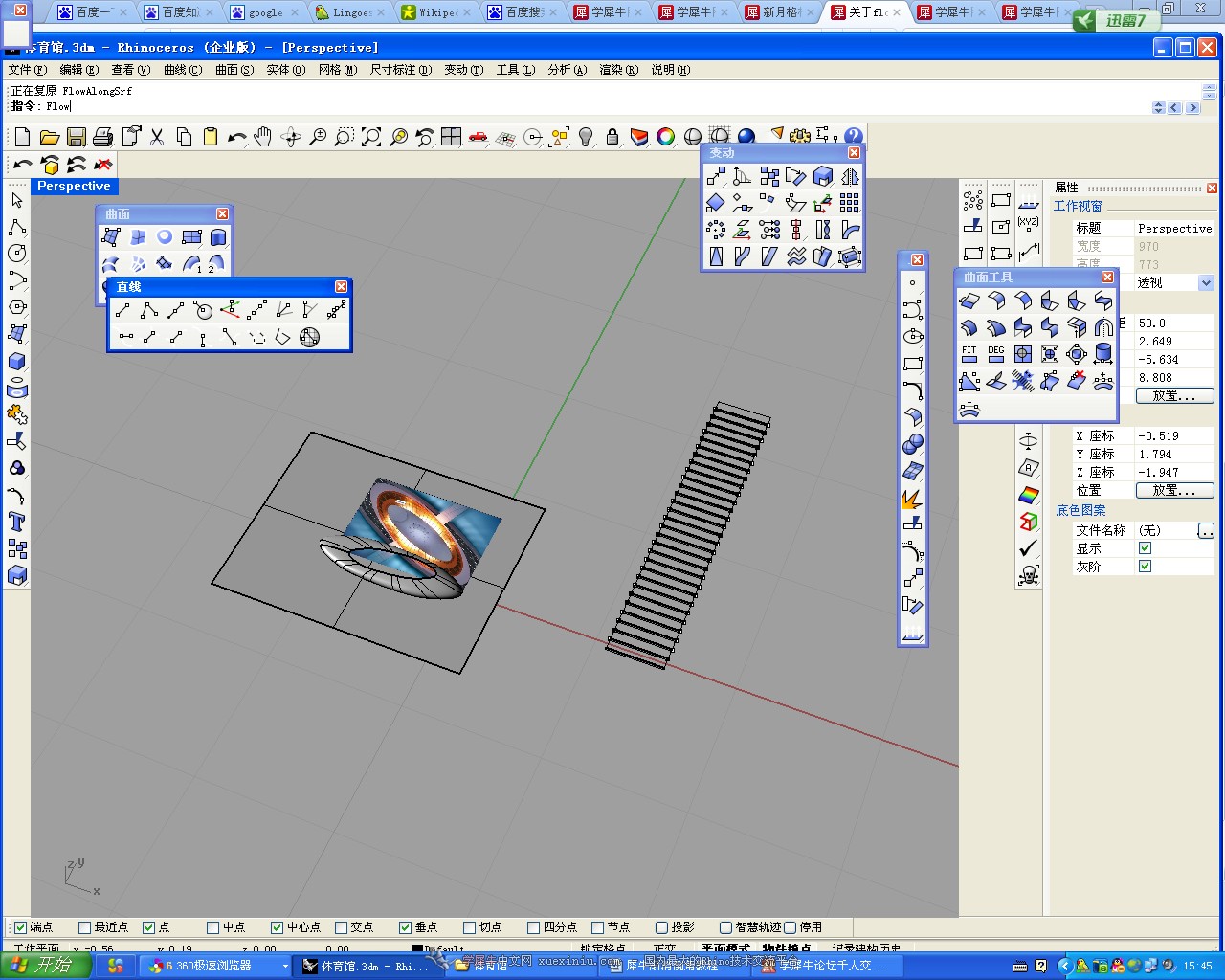1225x980 pixels.
Task: Click the padlock lock icon
Action: [x=612, y=137]
